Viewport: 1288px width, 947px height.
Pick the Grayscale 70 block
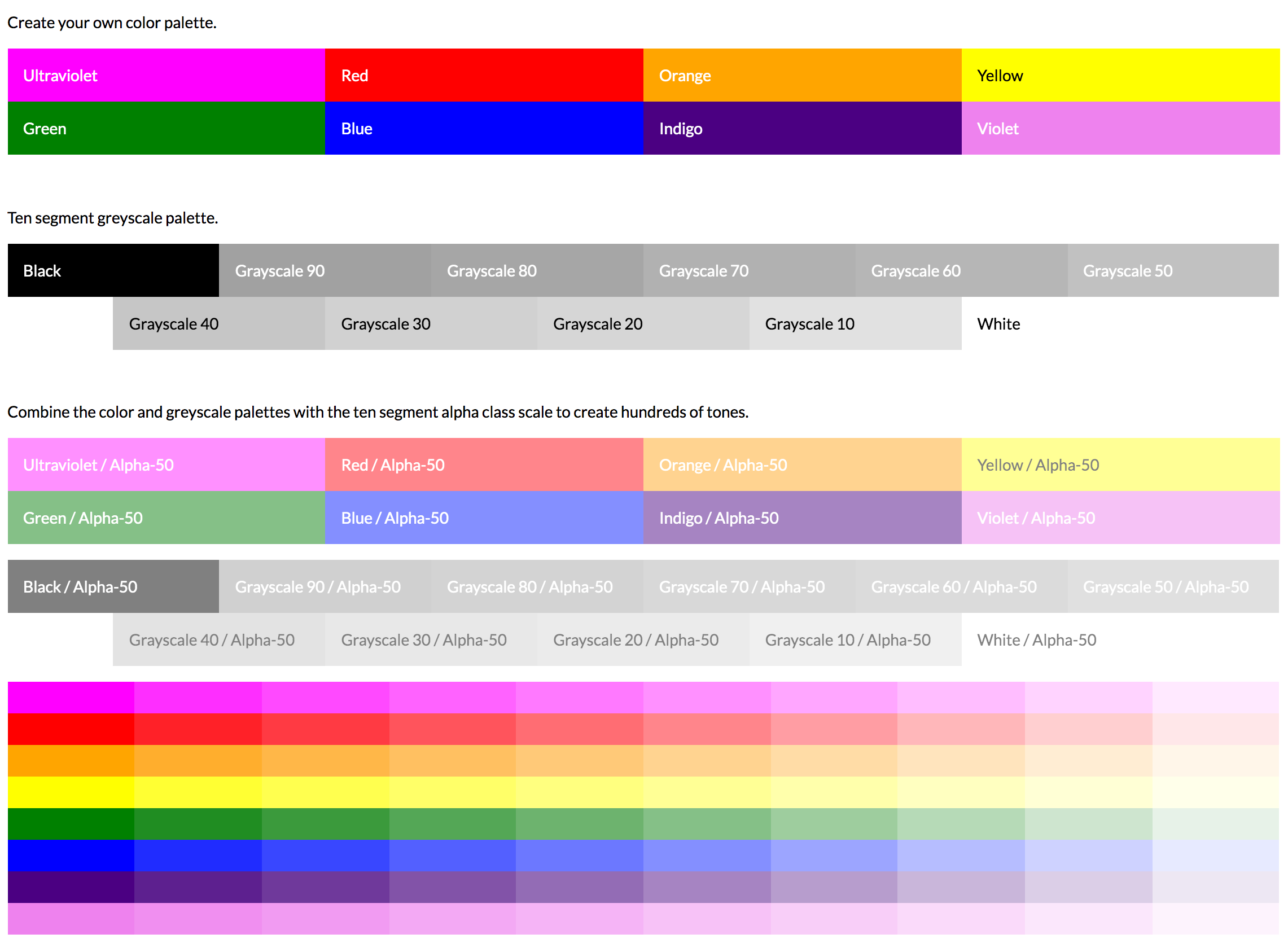(x=749, y=270)
